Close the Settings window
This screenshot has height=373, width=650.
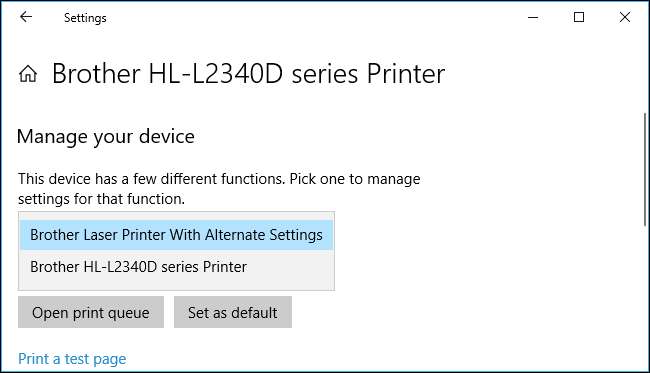pyautogui.click(x=625, y=17)
